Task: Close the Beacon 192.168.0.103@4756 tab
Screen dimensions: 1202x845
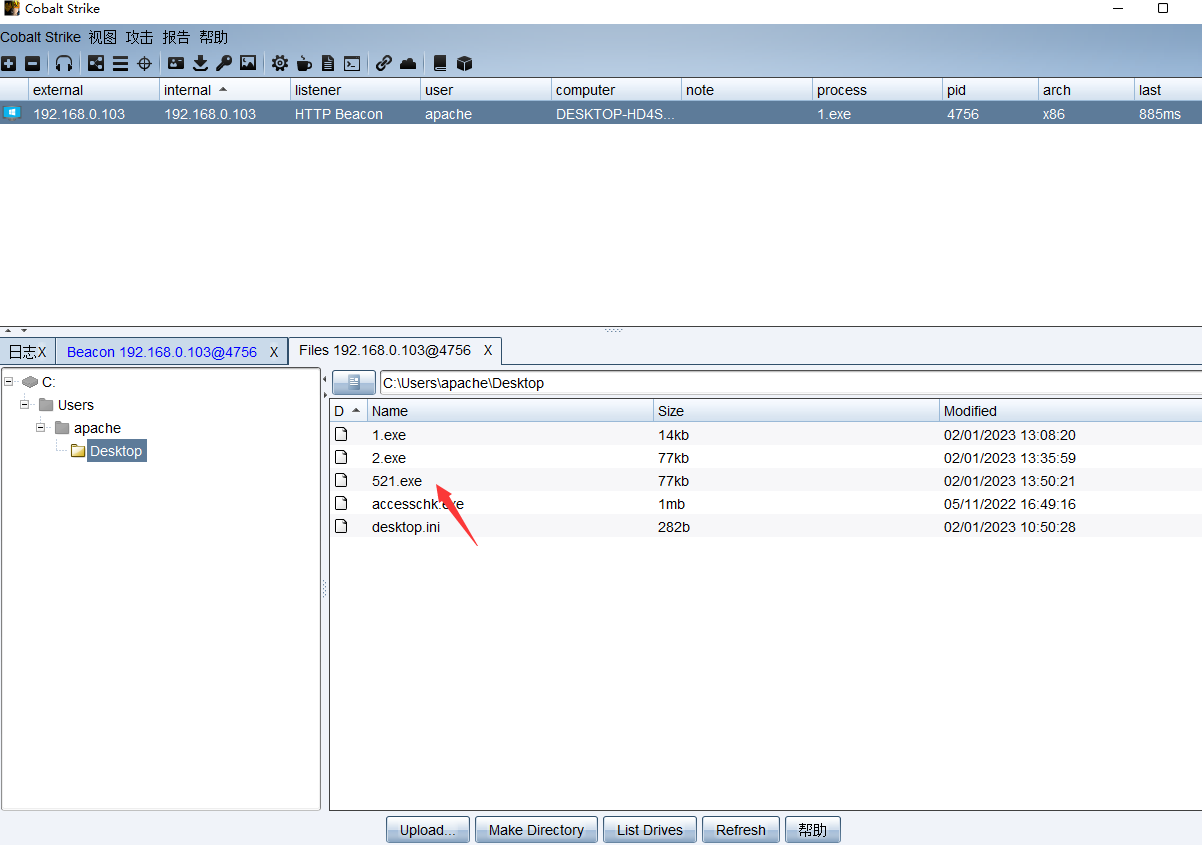Action: [x=274, y=352]
